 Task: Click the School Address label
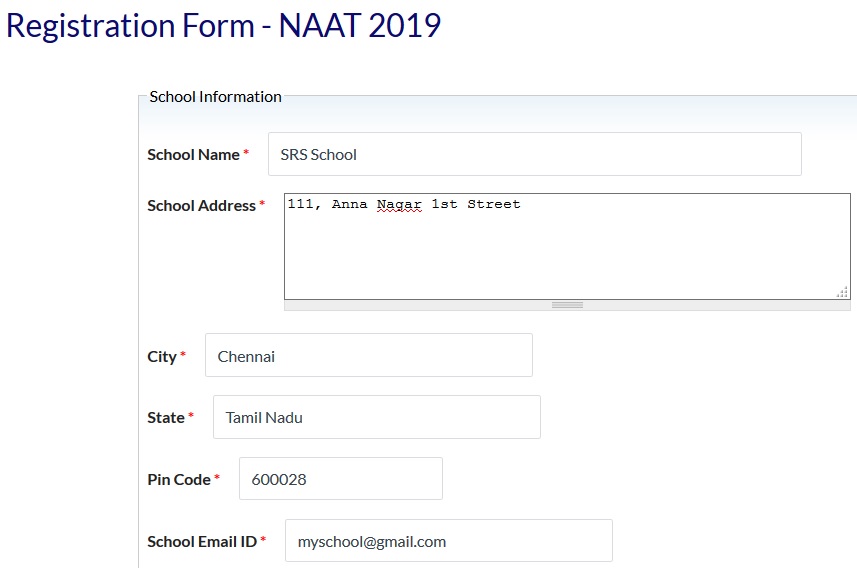point(201,205)
